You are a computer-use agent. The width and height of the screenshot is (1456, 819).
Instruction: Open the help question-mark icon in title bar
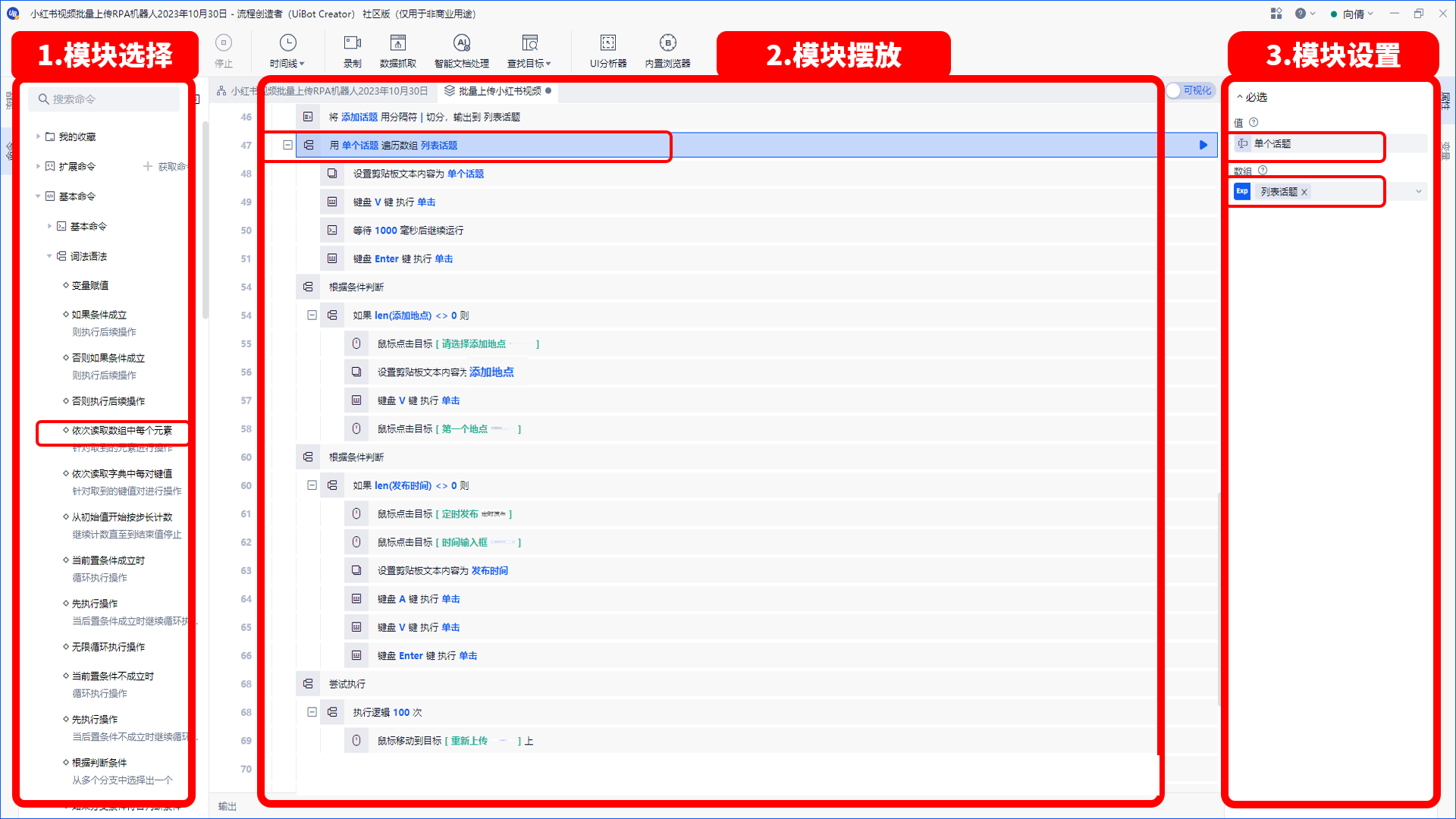1301,14
